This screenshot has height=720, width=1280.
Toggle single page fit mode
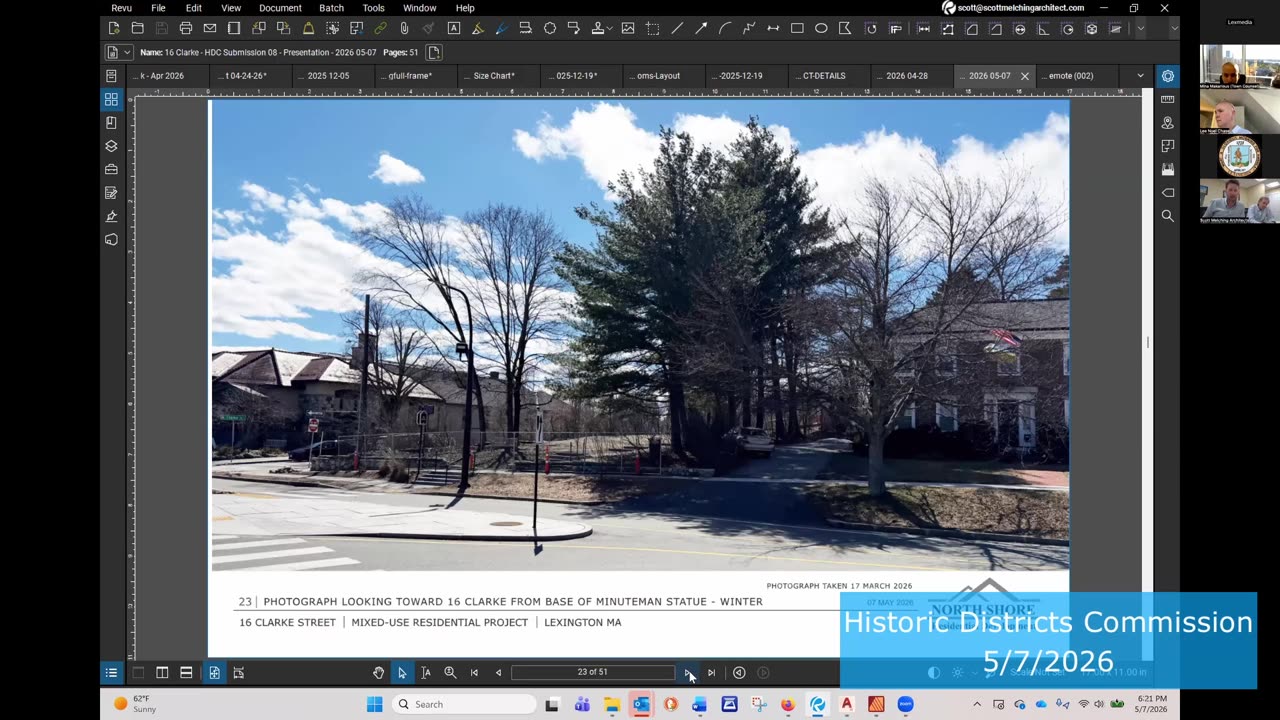(214, 673)
